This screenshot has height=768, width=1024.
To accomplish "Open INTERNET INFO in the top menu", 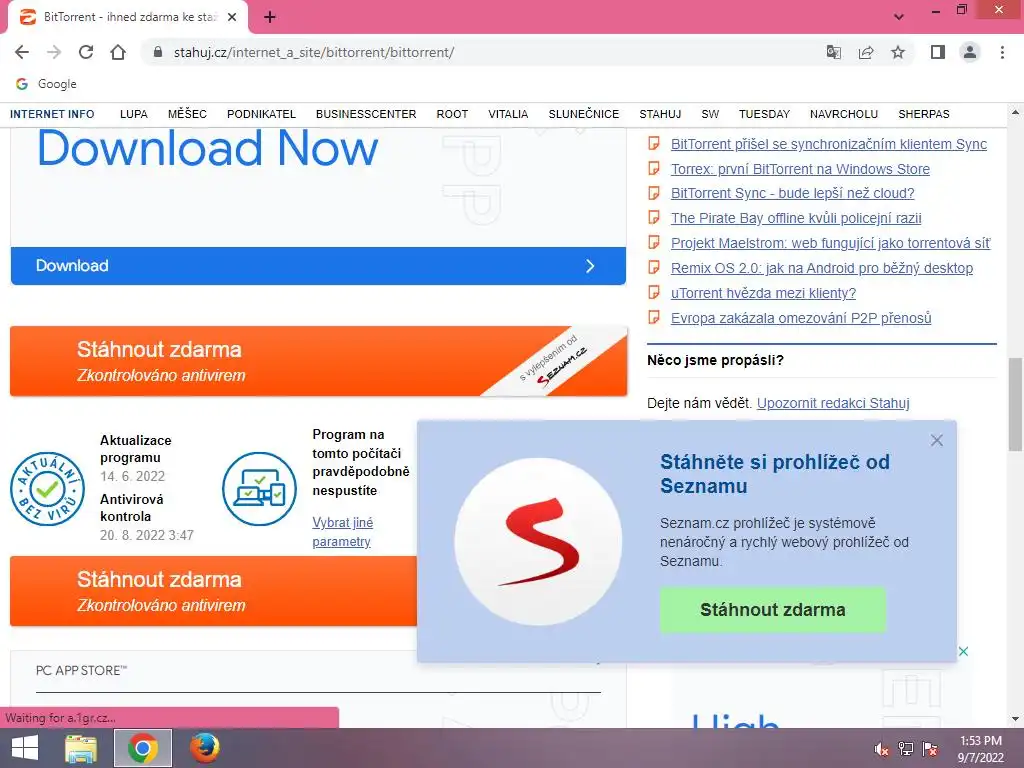I will tap(52, 114).
